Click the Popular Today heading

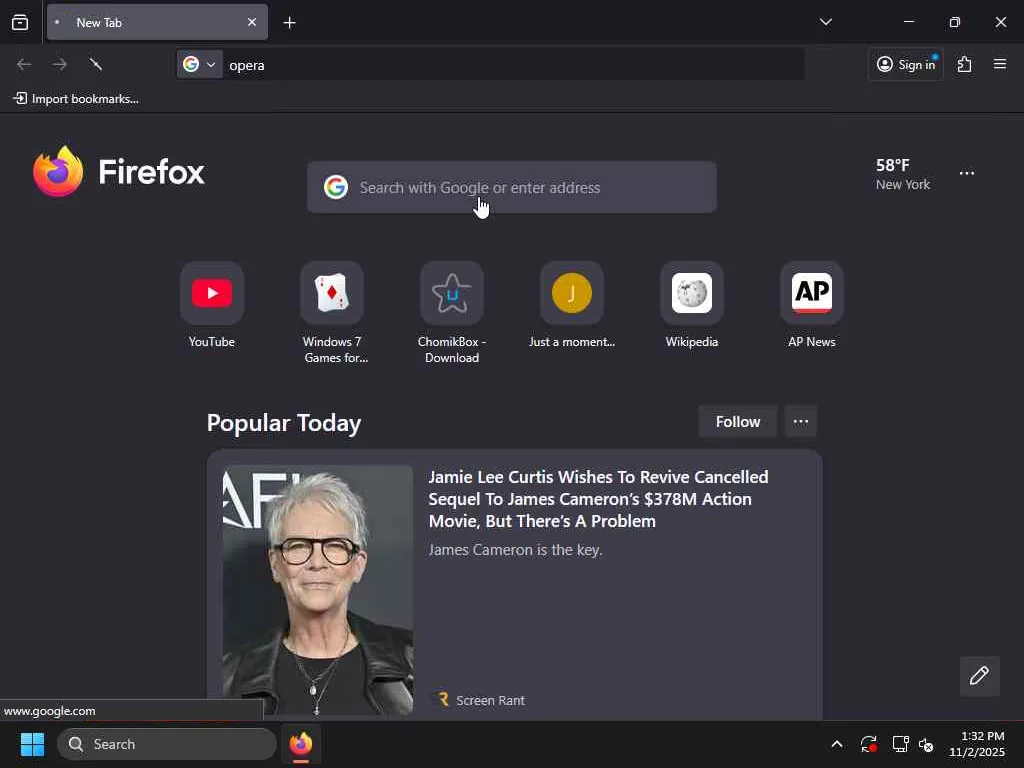coord(284,423)
